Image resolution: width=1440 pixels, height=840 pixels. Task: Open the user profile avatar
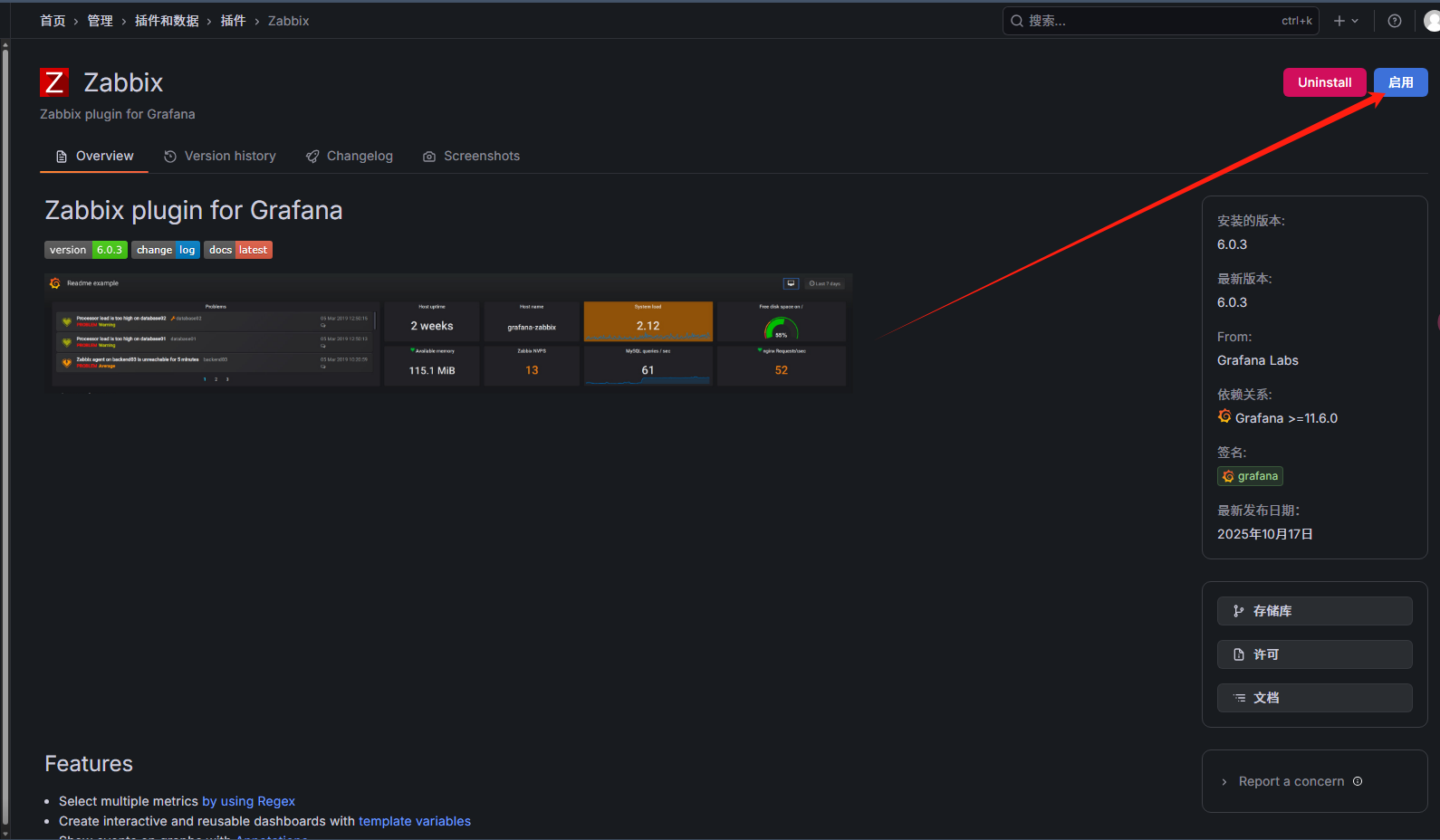click(x=1432, y=21)
